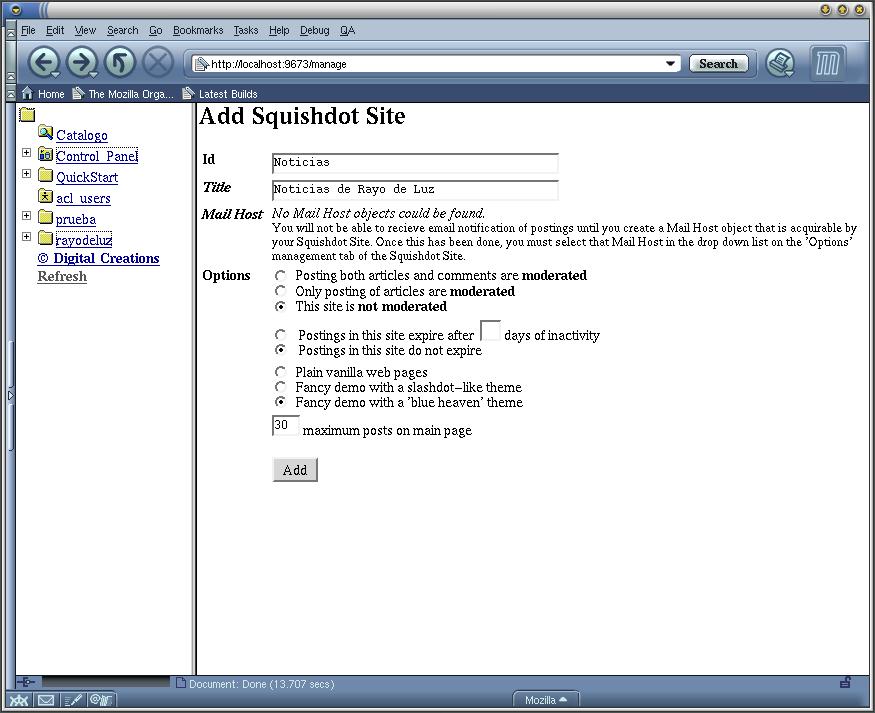Go back with the Back arrow button

(44, 61)
